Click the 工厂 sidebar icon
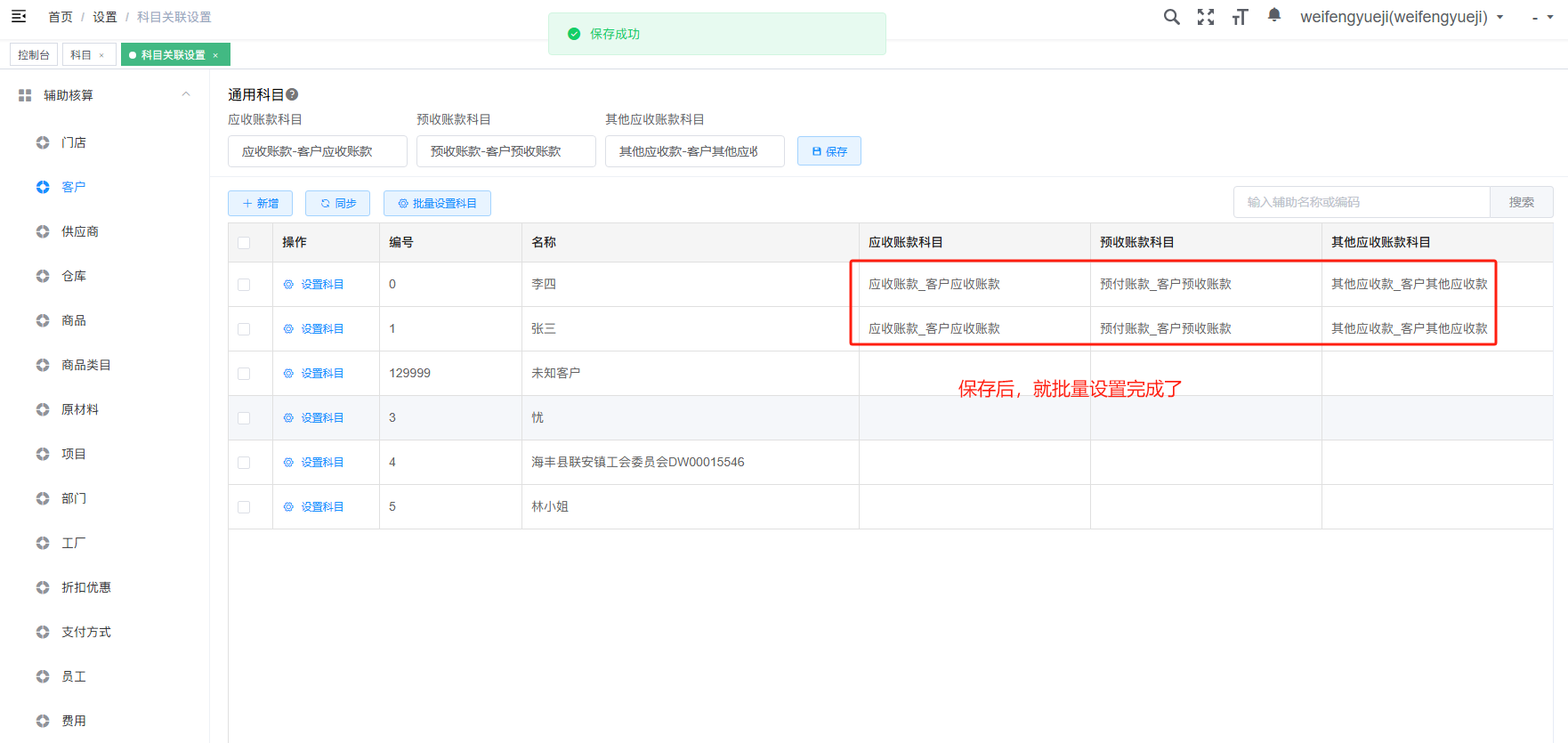1568x743 pixels. 43,543
